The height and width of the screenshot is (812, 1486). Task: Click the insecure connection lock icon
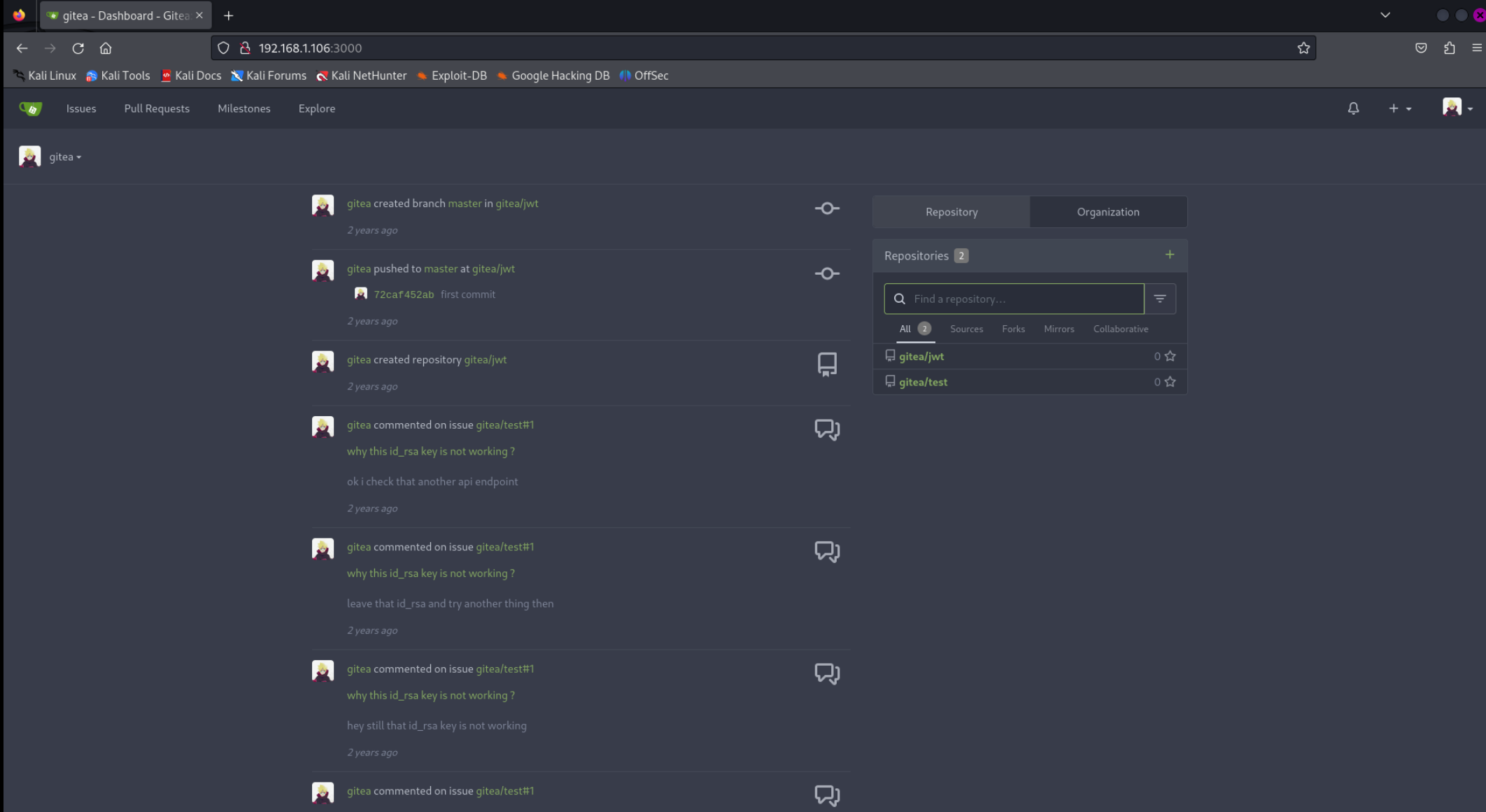245,48
